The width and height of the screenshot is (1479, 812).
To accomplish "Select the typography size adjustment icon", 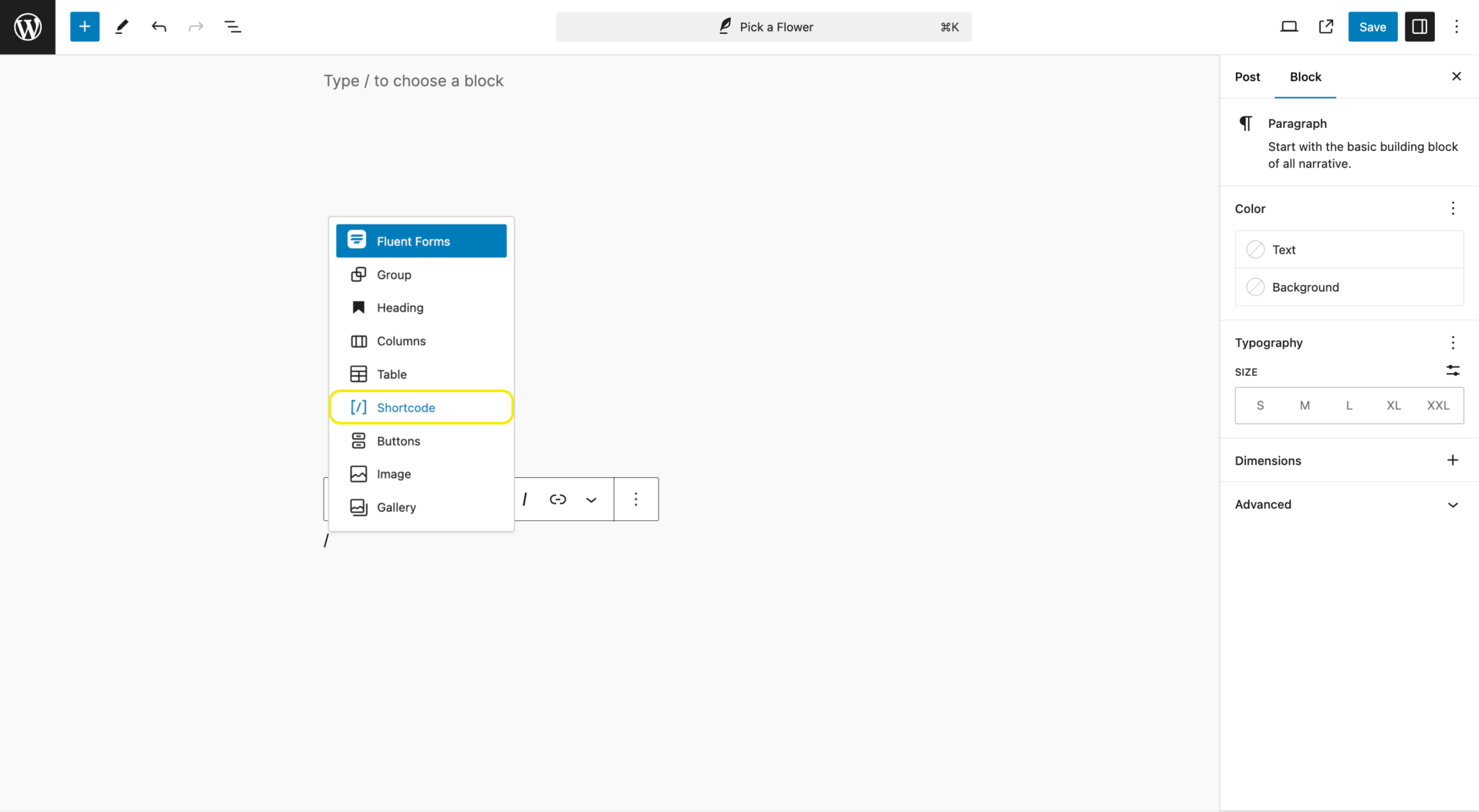I will tap(1453, 370).
